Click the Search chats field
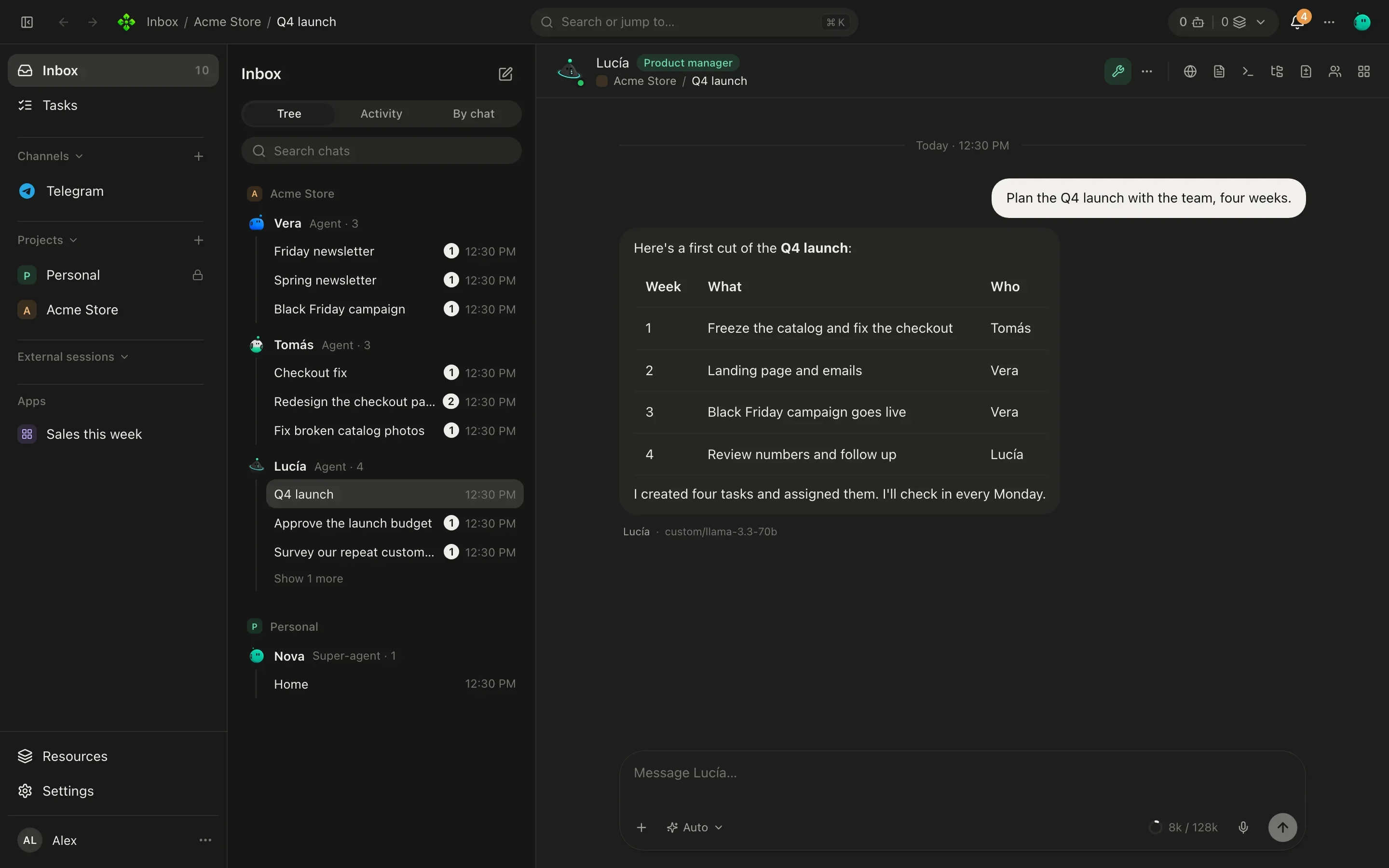1389x868 pixels. pos(381,150)
